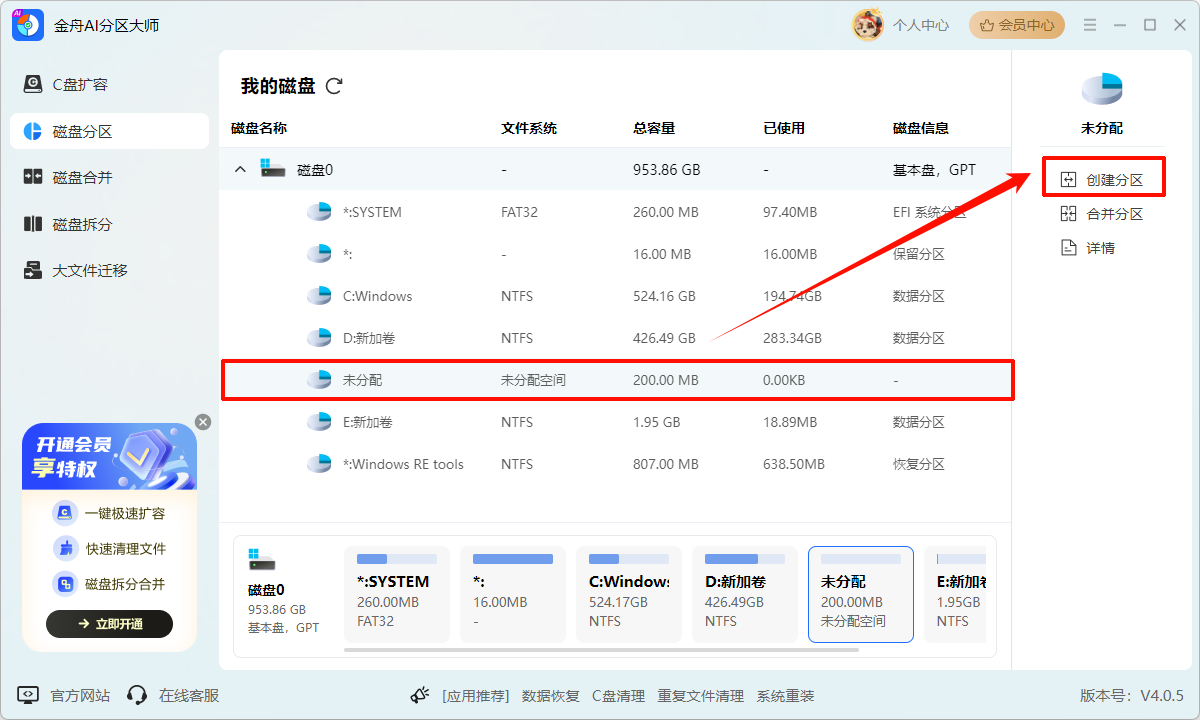Select C盘扩容 in the sidebar

click(83, 84)
